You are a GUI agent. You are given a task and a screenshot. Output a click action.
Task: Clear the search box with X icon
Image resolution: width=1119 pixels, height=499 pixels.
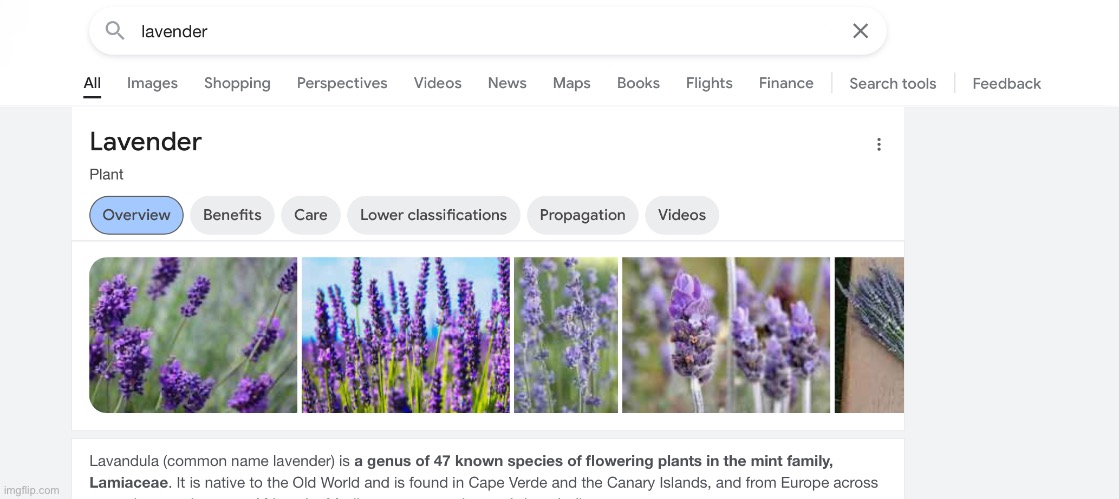coord(860,31)
